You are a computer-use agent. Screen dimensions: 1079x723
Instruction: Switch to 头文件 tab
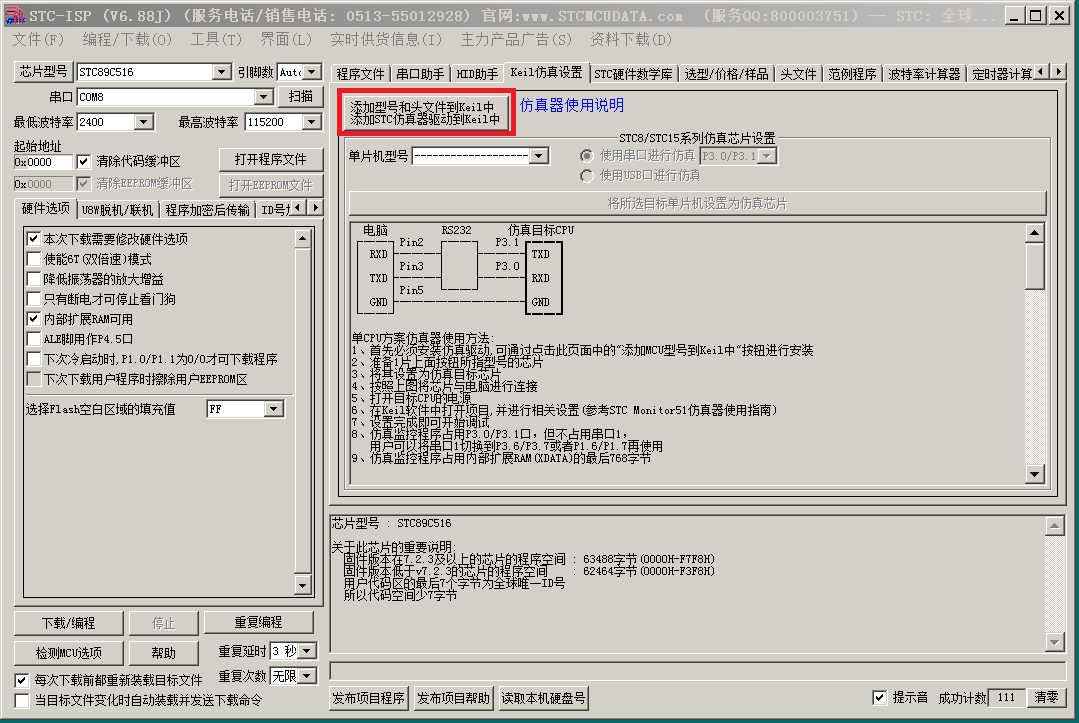(x=798, y=74)
